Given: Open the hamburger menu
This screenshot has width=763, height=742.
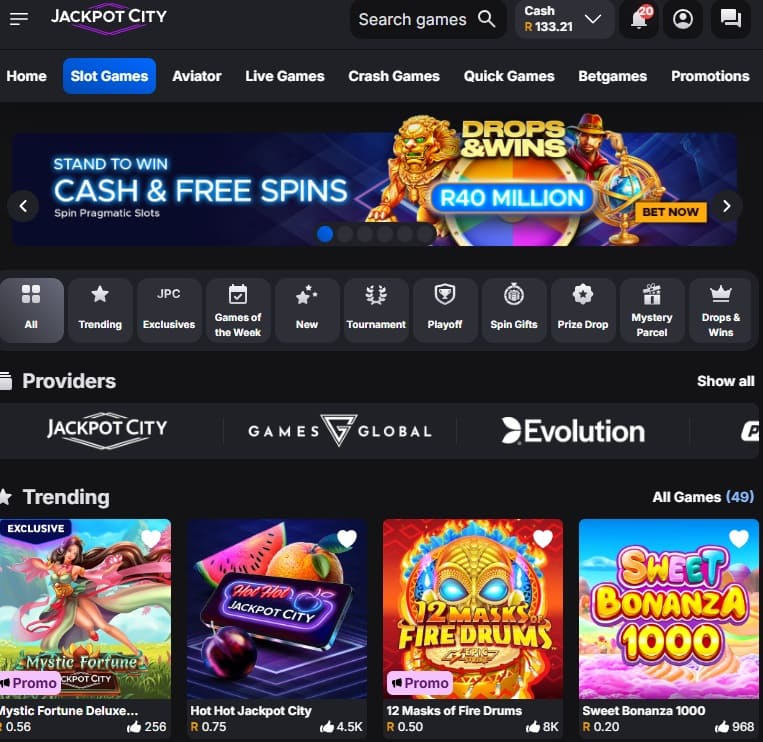Looking at the screenshot, I should [x=19, y=19].
